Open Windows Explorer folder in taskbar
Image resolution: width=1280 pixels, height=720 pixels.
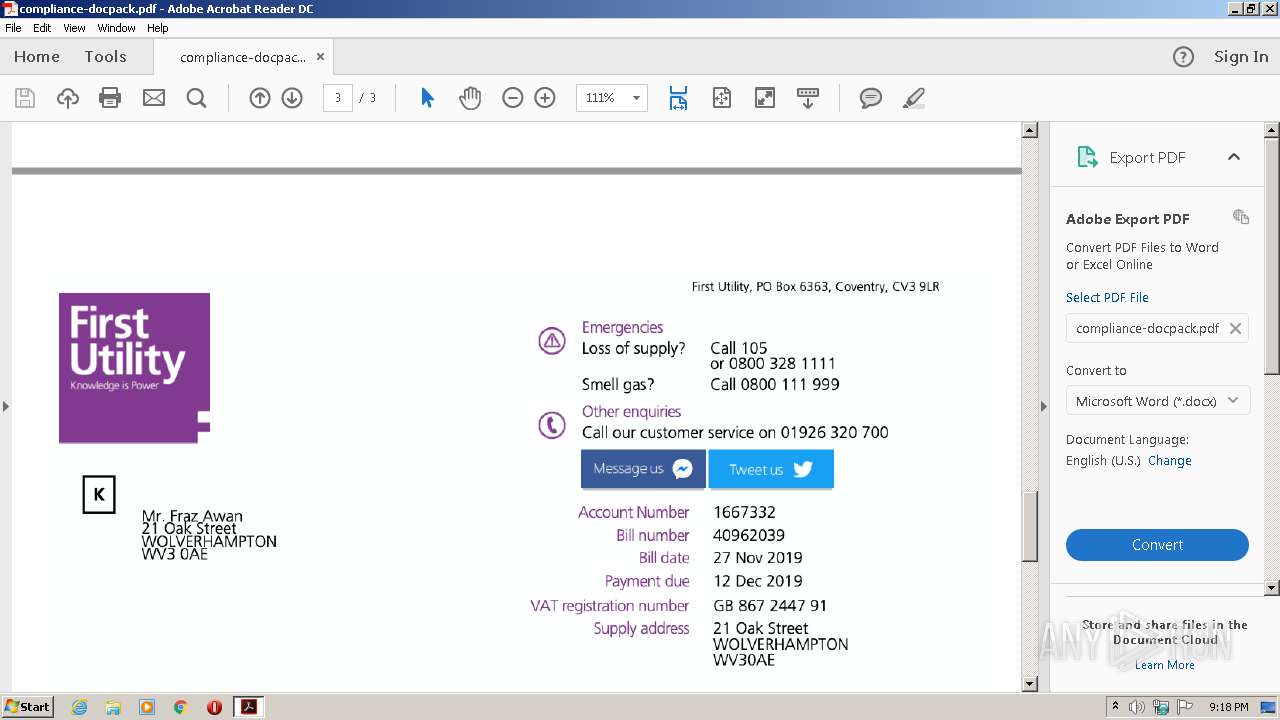click(113, 707)
